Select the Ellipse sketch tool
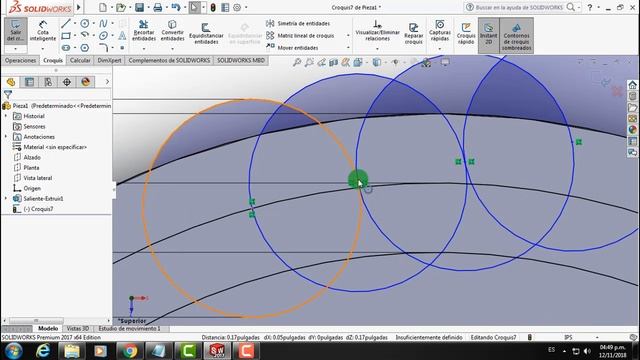Viewport: 640px width, 360px height. pos(103,36)
